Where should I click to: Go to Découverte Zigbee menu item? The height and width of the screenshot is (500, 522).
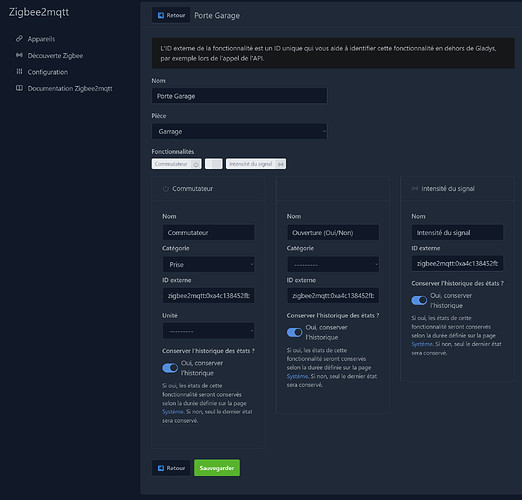[55, 56]
